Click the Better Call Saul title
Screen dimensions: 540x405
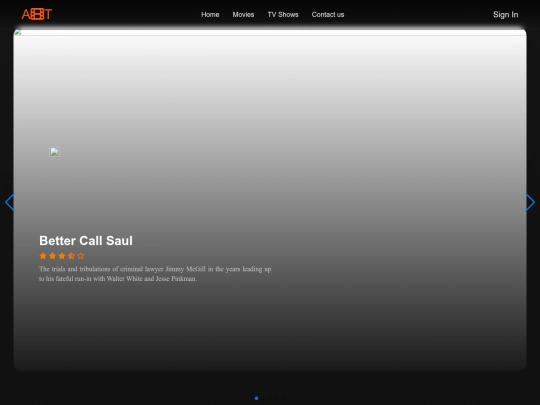click(x=86, y=240)
